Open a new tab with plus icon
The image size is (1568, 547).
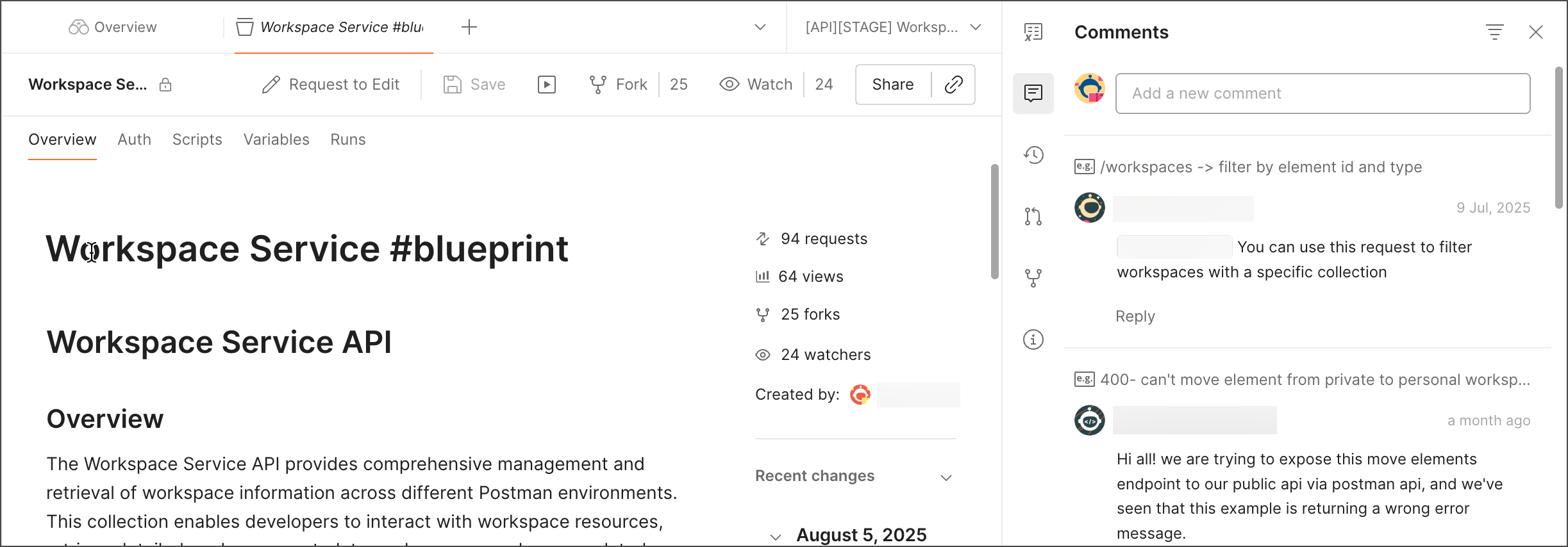click(x=469, y=27)
